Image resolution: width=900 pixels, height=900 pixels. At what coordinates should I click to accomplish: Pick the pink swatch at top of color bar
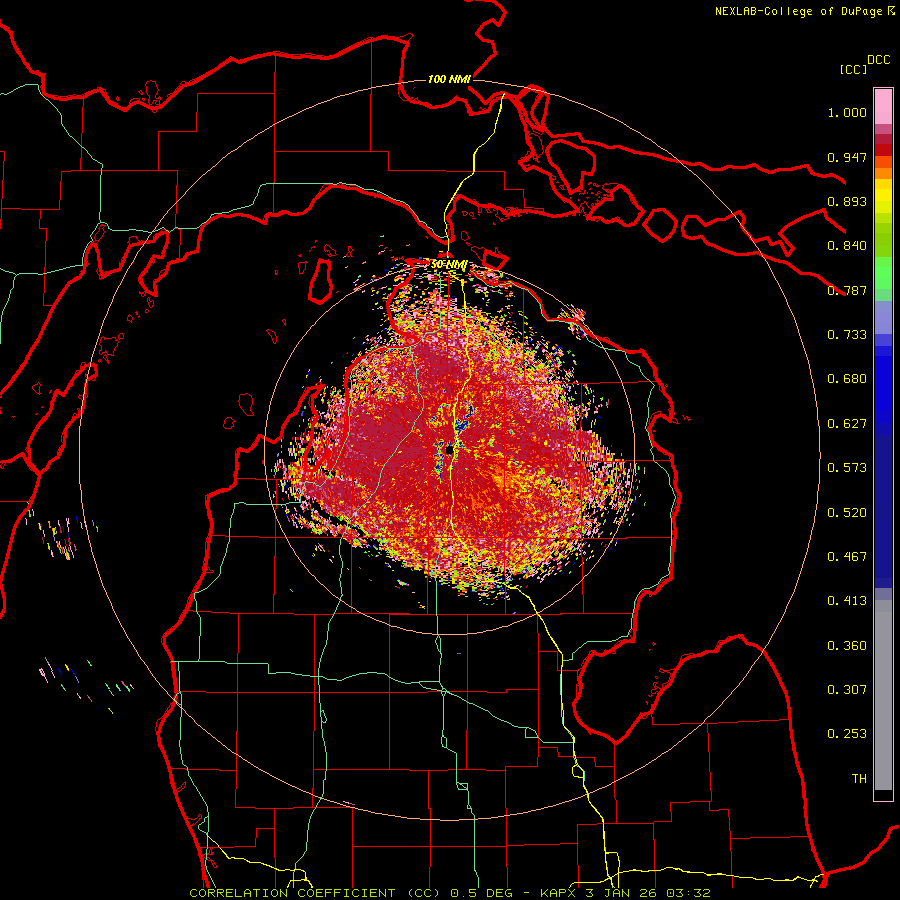(x=883, y=106)
